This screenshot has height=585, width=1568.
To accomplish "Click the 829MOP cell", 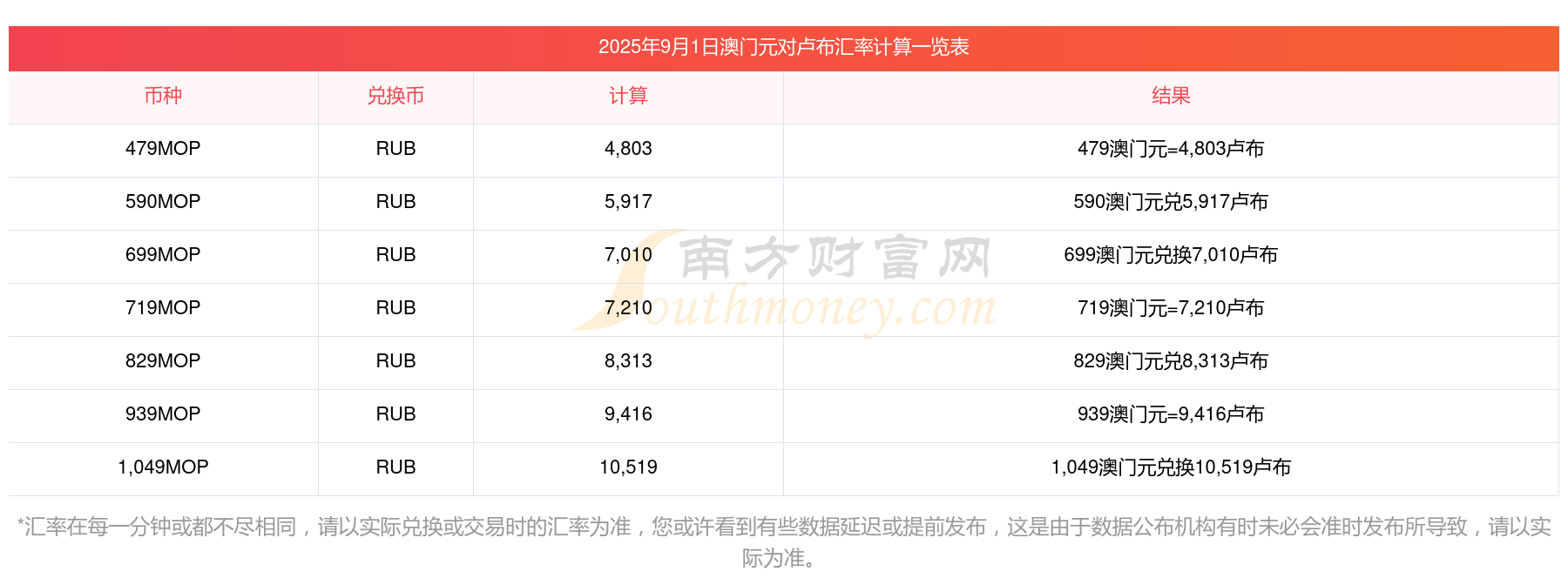I will click(x=163, y=361).
